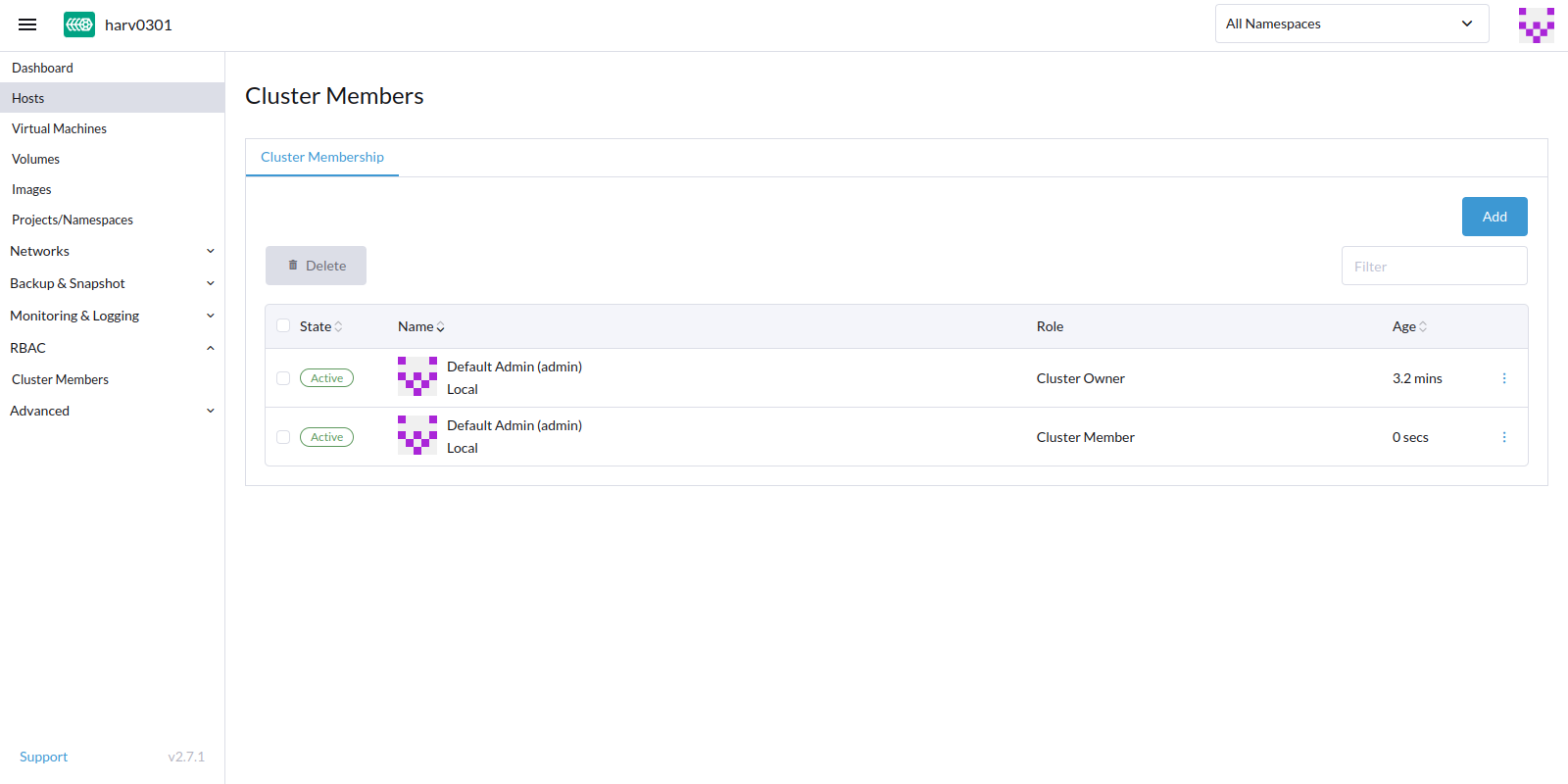Go to Dashboard in sidebar

(112, 68)
